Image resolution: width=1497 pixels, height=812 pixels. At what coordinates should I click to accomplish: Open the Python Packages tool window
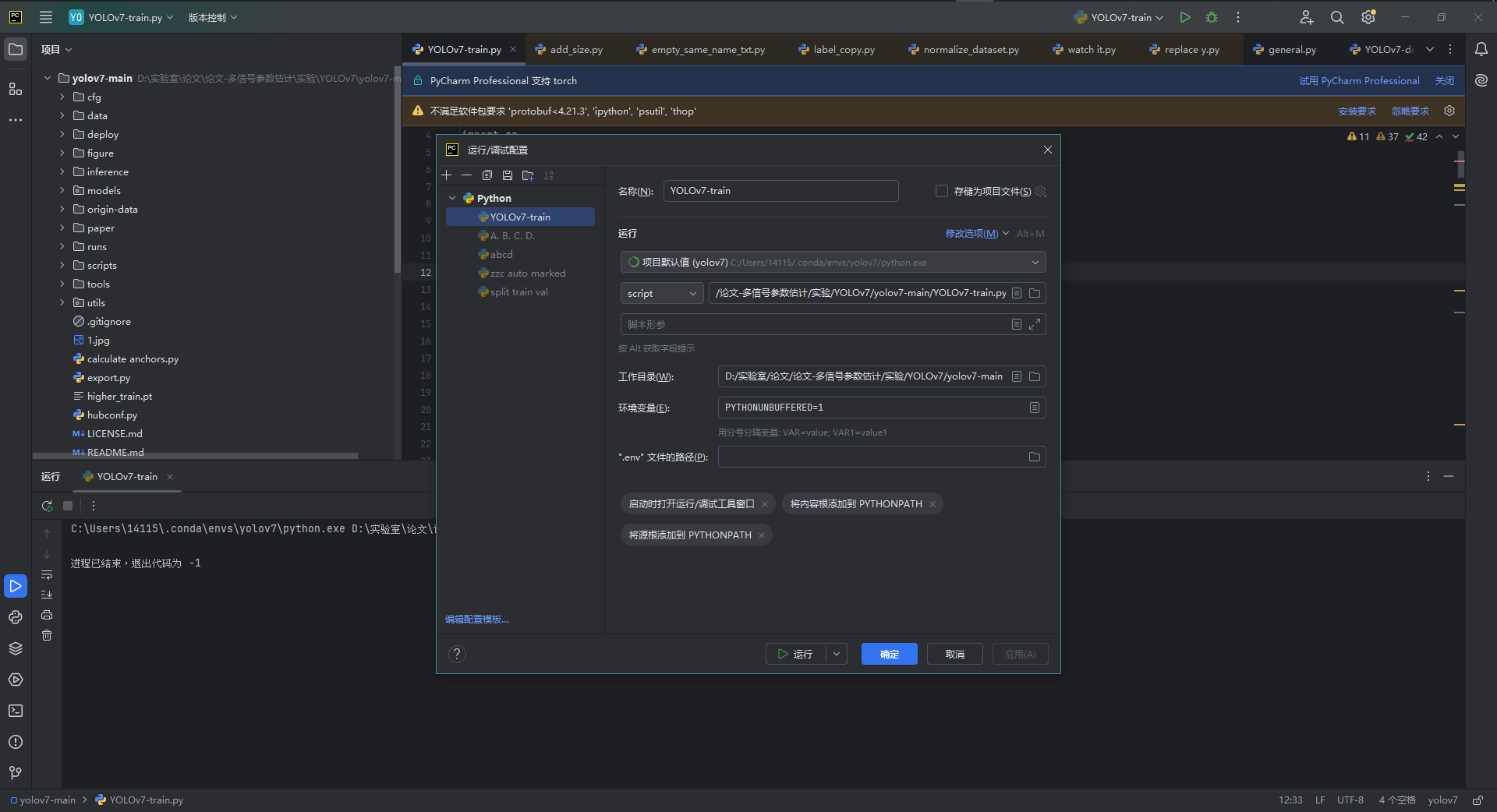tap(16, 648)
